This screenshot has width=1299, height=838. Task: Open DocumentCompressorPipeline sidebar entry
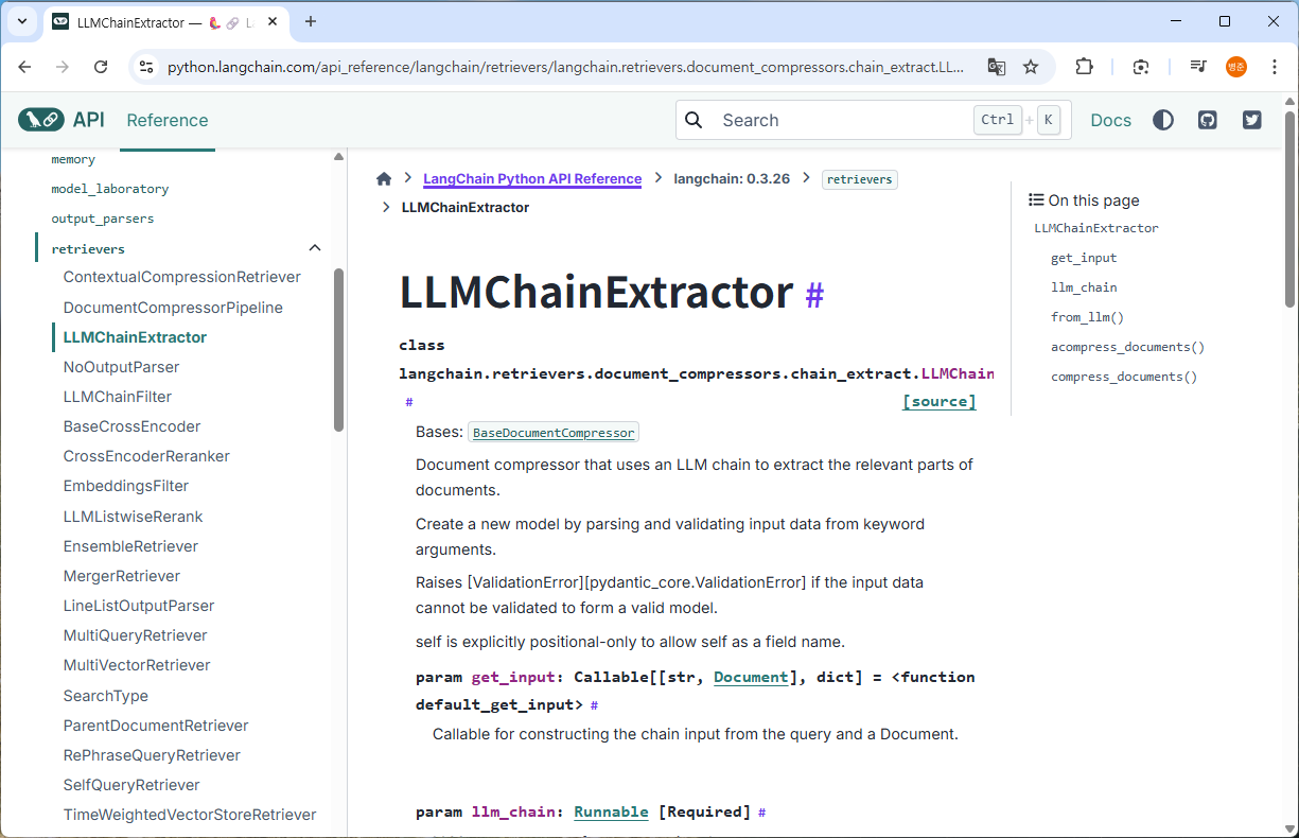tap(173, 308)
